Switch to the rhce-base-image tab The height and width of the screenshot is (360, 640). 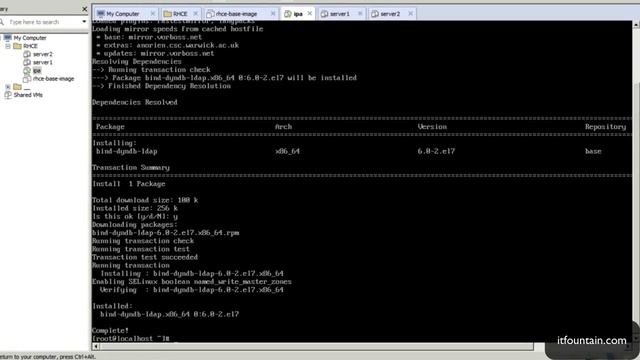click(236, 14)
